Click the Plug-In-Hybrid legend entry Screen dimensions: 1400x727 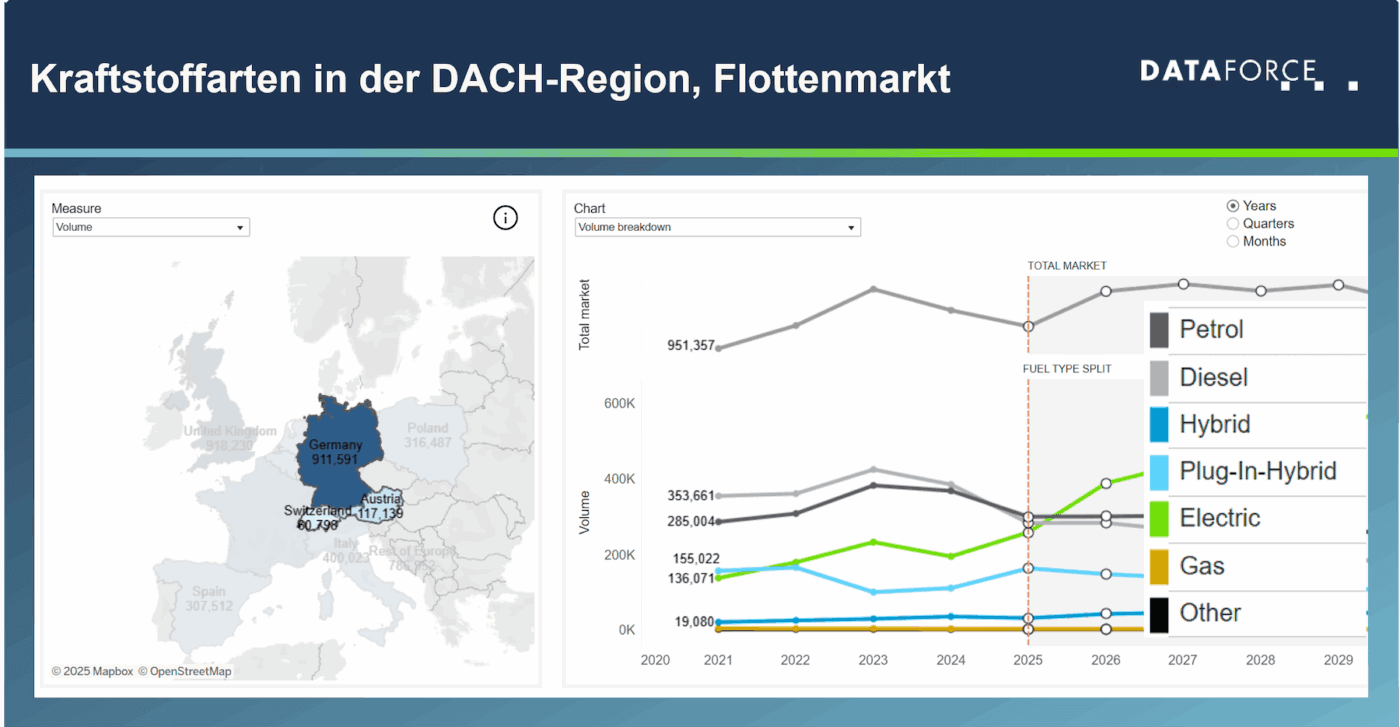point(1241,471)
